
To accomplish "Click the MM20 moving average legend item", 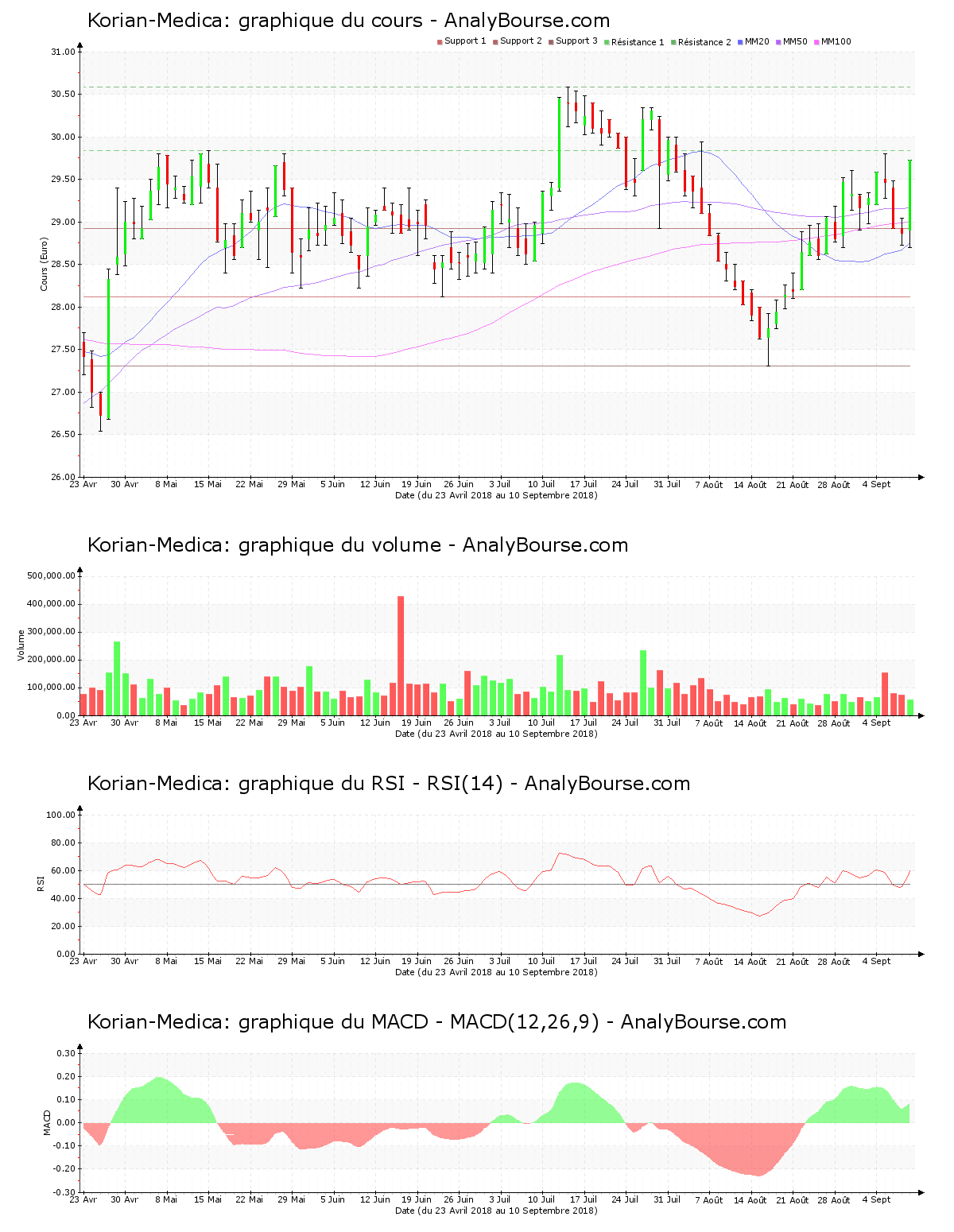I will [x=757, y=41].
